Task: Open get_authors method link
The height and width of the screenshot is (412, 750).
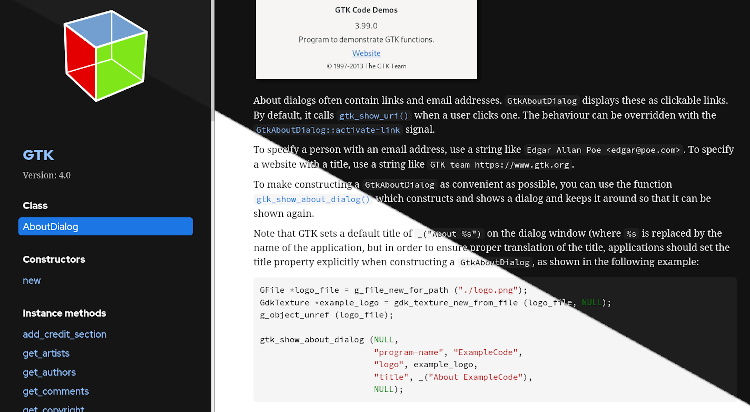Action: pos(49,372)
